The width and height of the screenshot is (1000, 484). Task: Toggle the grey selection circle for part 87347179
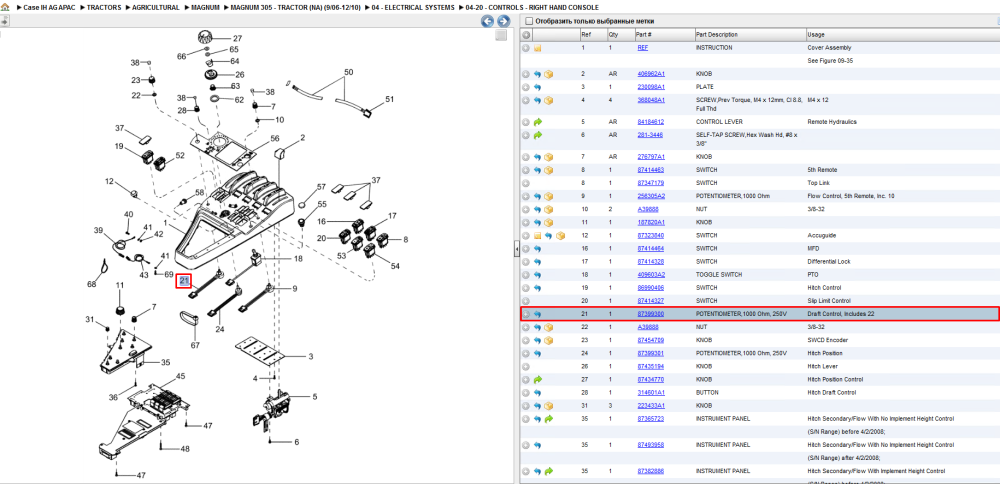(x=526, y=183)
